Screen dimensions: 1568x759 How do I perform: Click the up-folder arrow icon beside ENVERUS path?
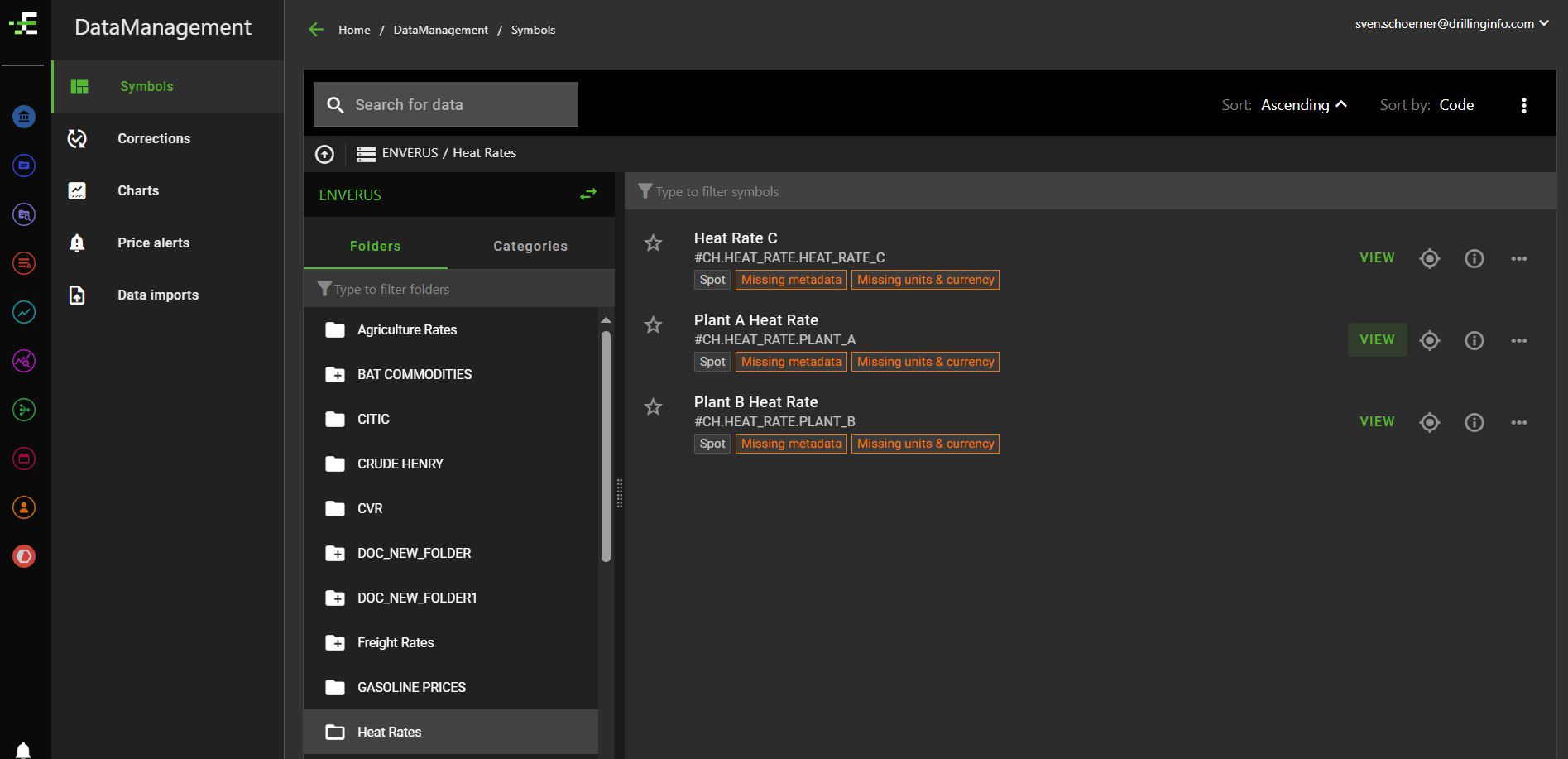tap(324, 154)
